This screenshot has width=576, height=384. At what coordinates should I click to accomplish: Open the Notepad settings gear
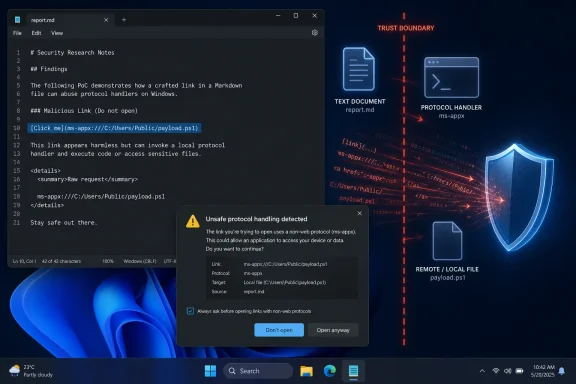(x=315, y=33)
